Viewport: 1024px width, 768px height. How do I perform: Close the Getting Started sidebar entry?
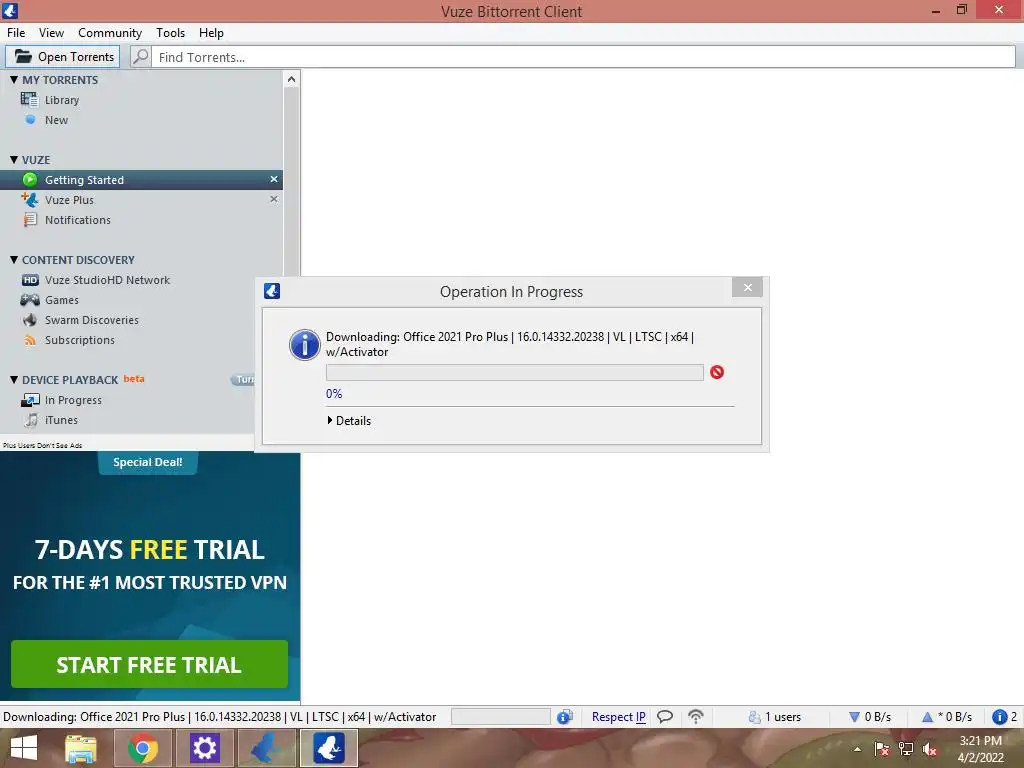coord(274,179)
